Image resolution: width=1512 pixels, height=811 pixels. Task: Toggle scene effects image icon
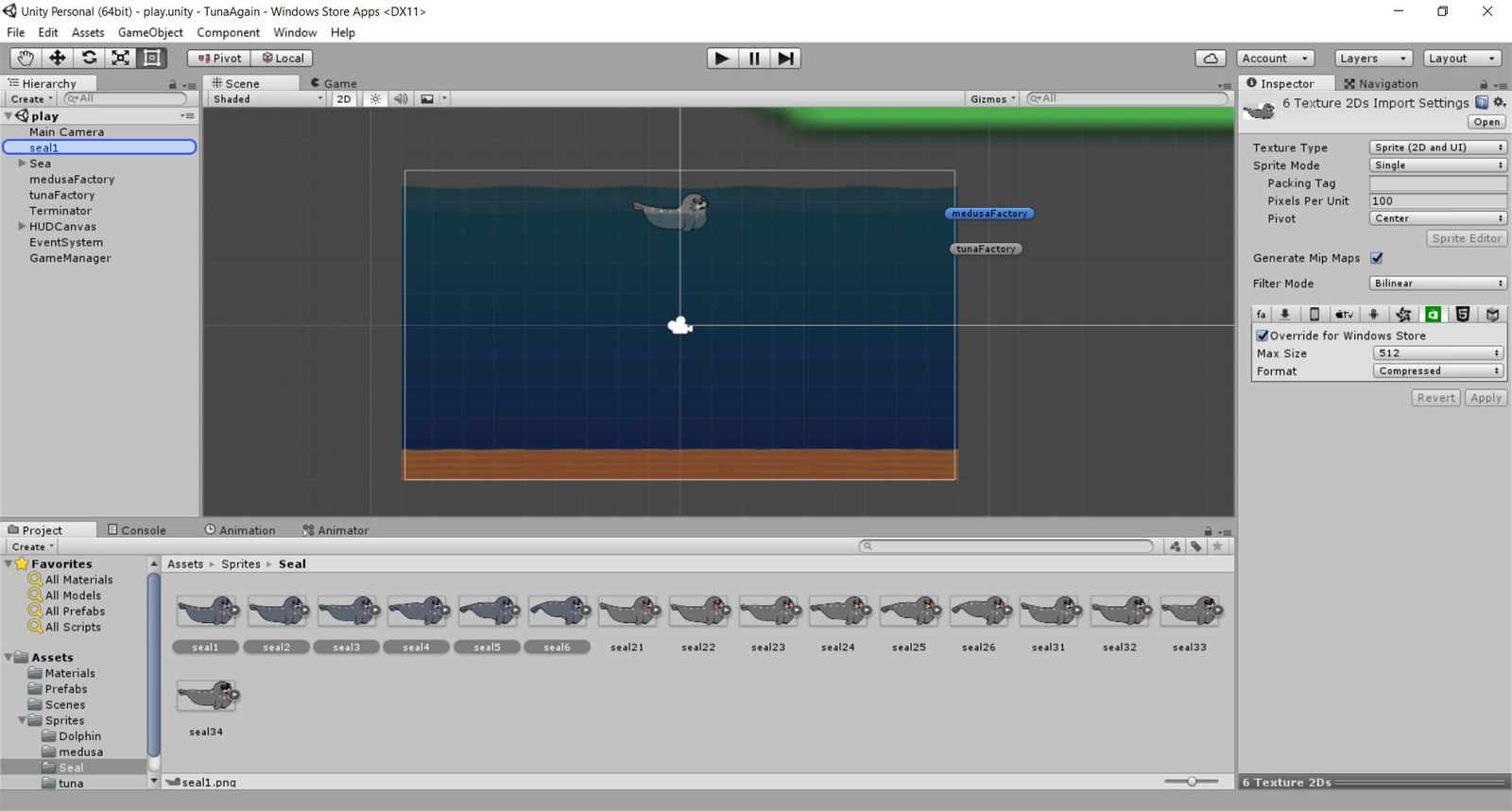(427, 98)
